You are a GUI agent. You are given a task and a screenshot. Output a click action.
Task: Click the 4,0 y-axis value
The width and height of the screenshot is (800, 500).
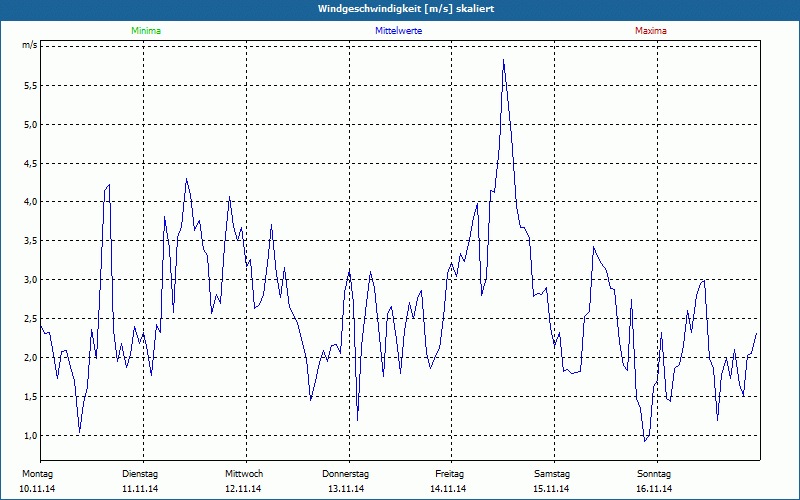[x=31, y=202]
